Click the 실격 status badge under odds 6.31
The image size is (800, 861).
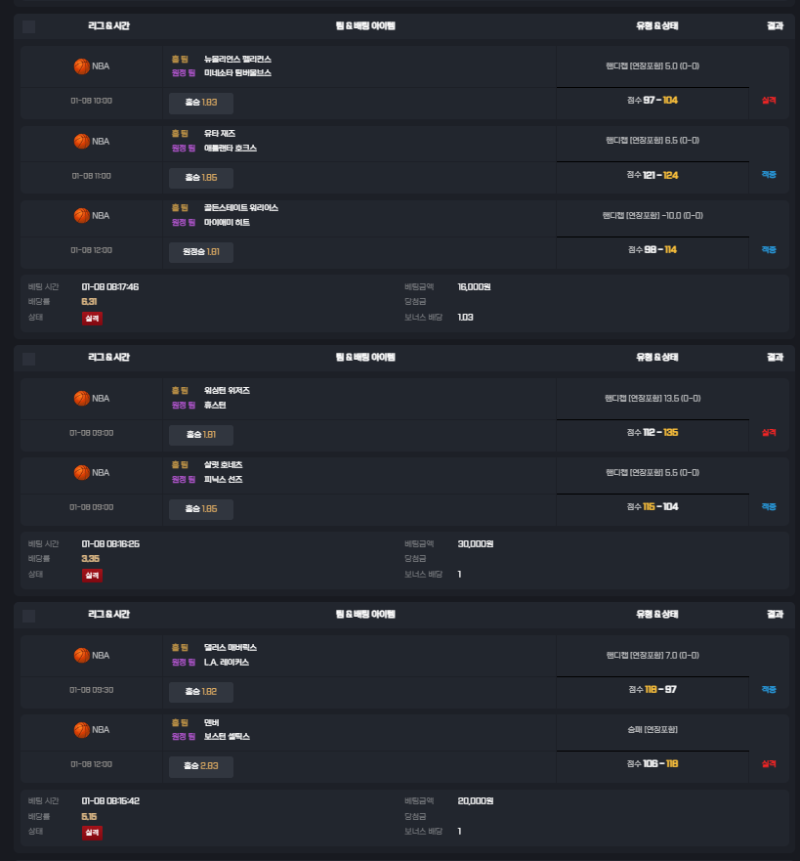[x=92, y=318]
